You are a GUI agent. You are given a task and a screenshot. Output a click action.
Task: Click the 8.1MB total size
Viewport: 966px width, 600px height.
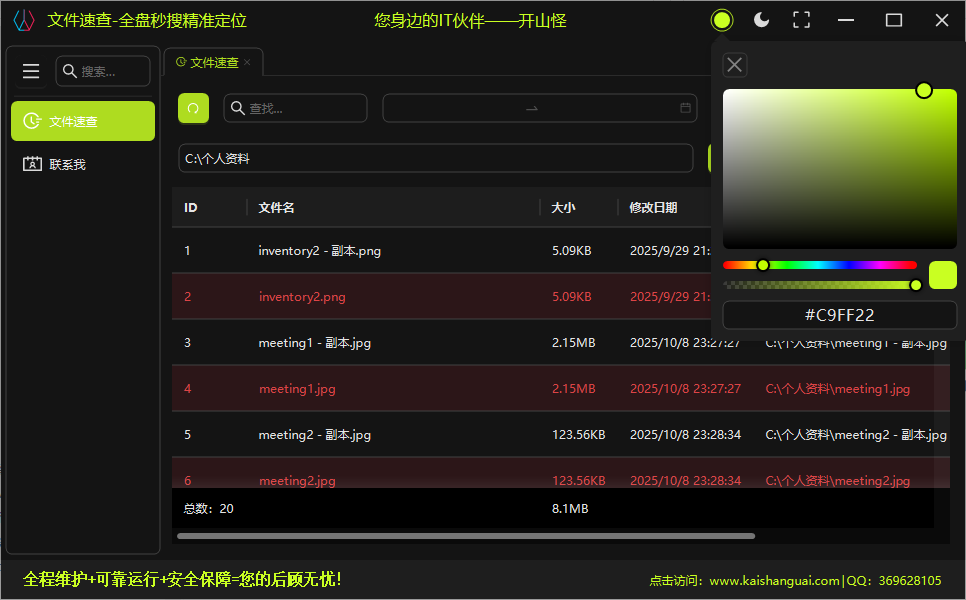point(570,508)
